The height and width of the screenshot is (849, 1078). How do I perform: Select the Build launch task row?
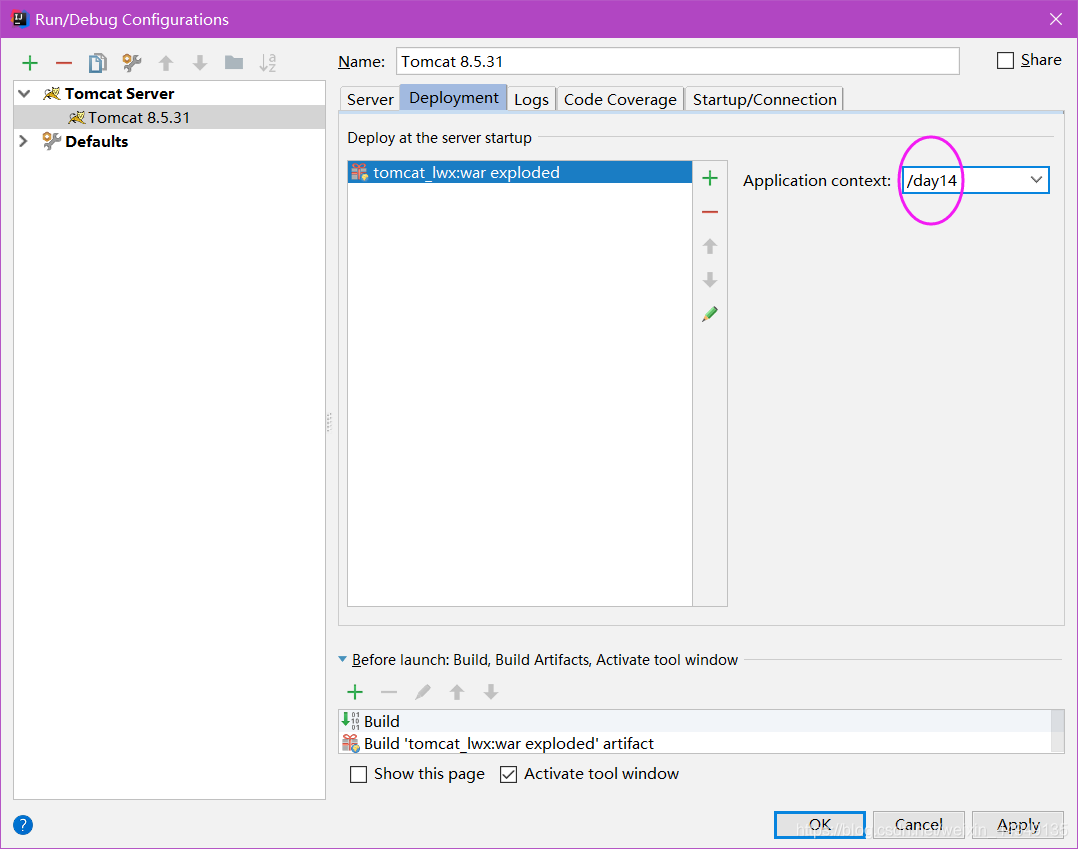[695, 721]
